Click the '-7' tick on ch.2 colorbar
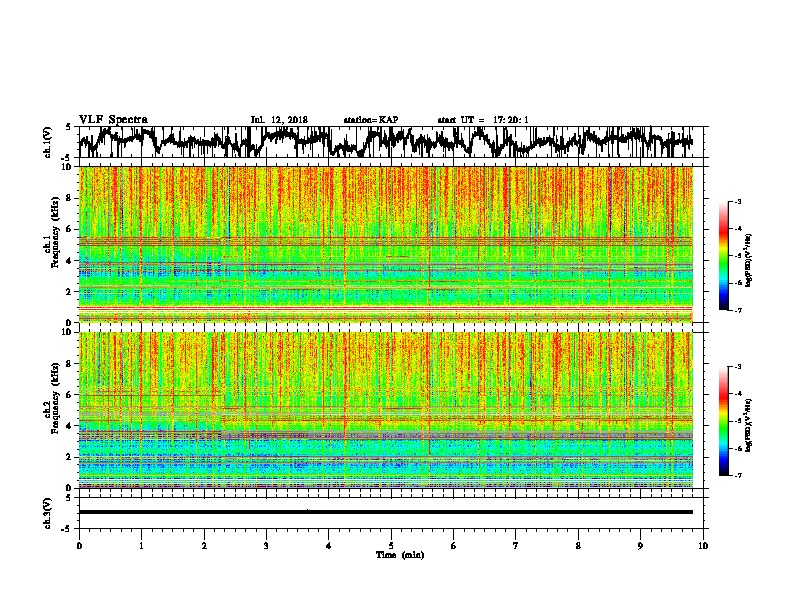Image resolution: width=792 pixels, height=612 pixels. 738,475
